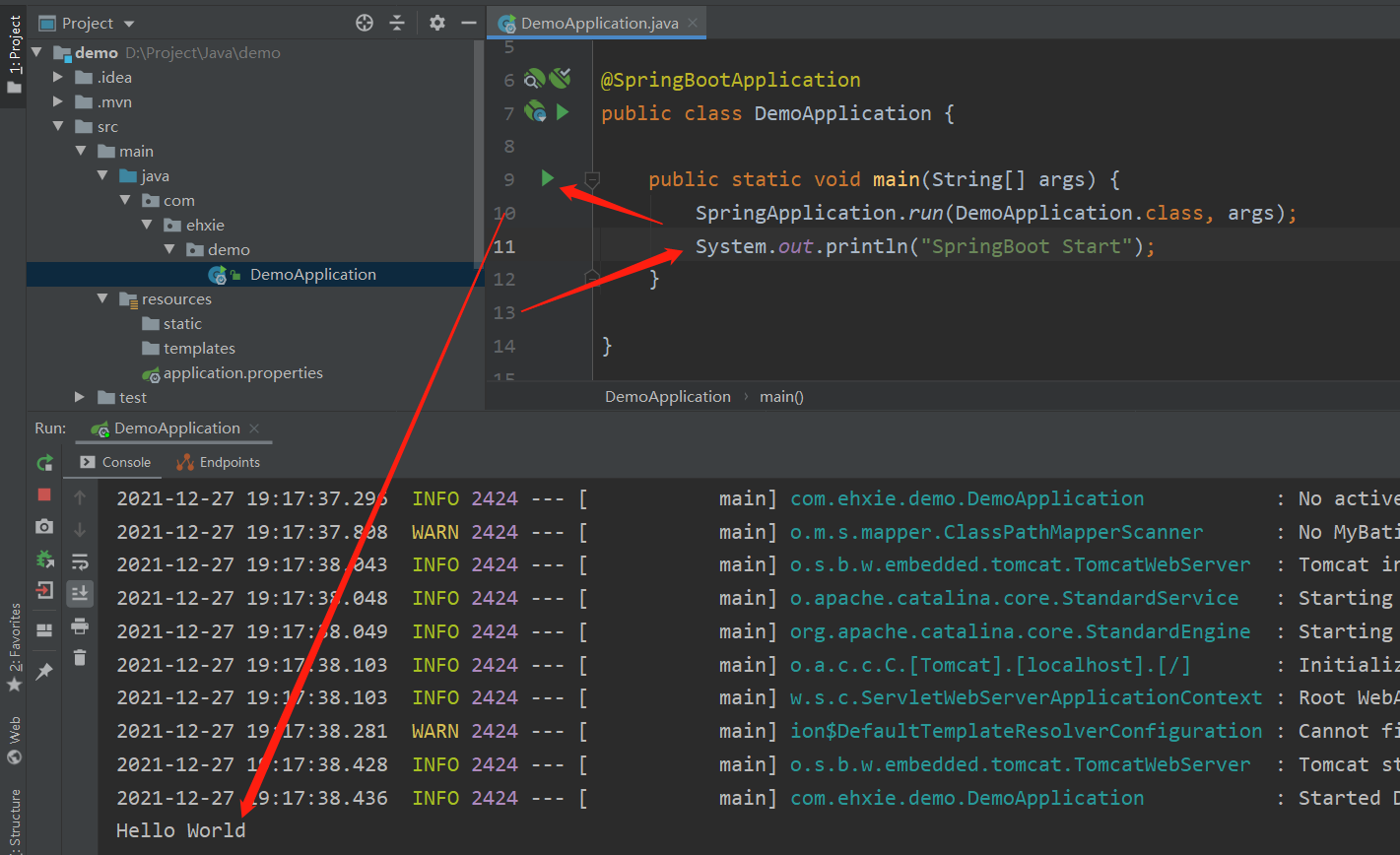This screenshot has width=1400, height=855.
Task: Collapse all project tree nodes icon
Action: pyautogui.click(x=397, y=23)
